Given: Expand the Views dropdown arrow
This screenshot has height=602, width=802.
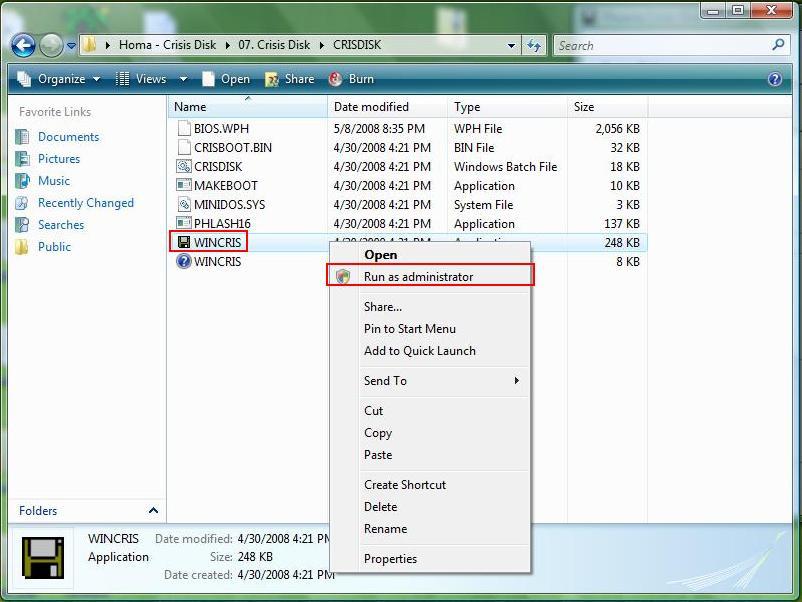Looking at the screenshot, I should (x=183, y=79).
